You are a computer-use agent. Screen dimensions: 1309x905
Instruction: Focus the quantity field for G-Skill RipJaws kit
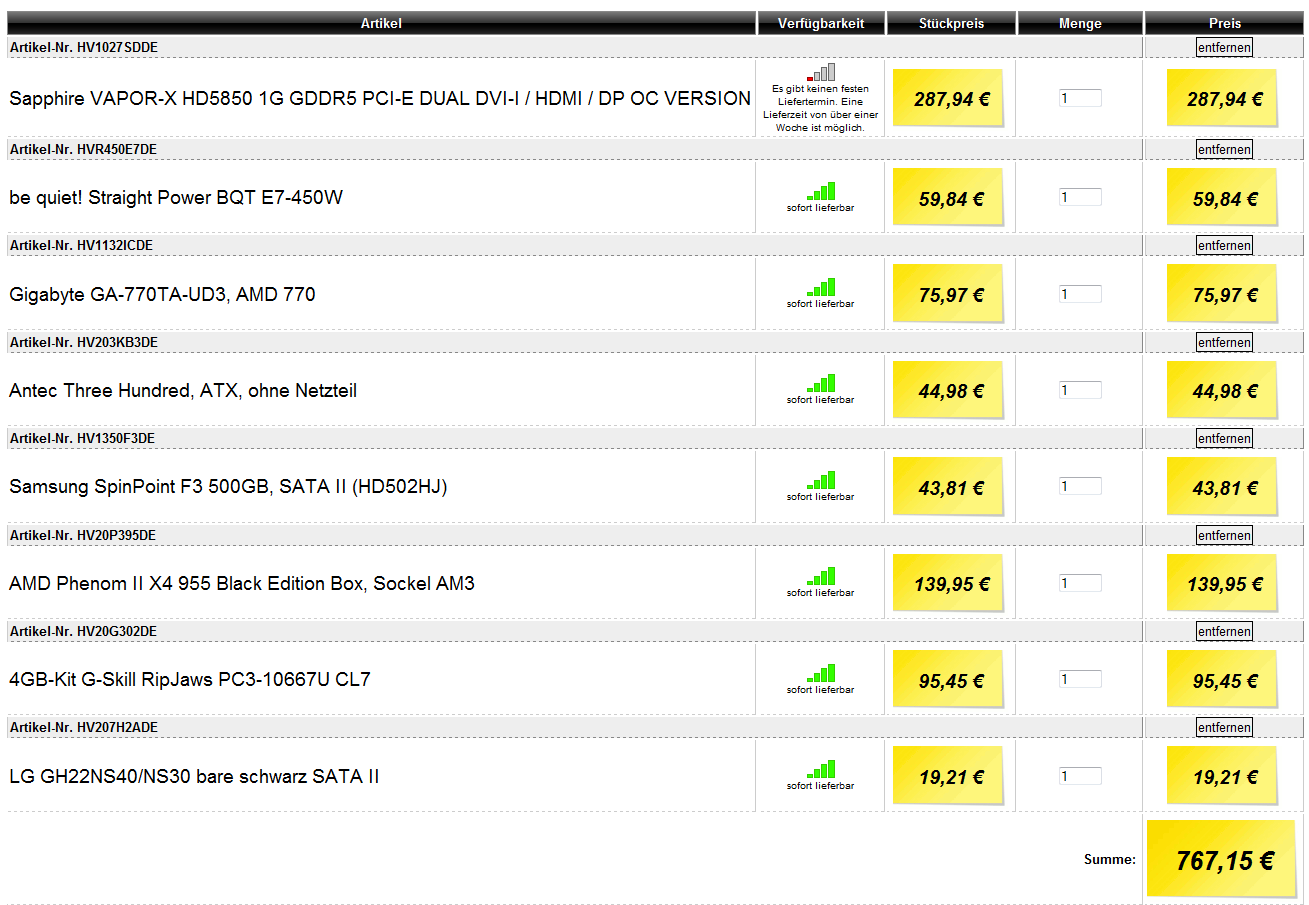[1080, 679]
